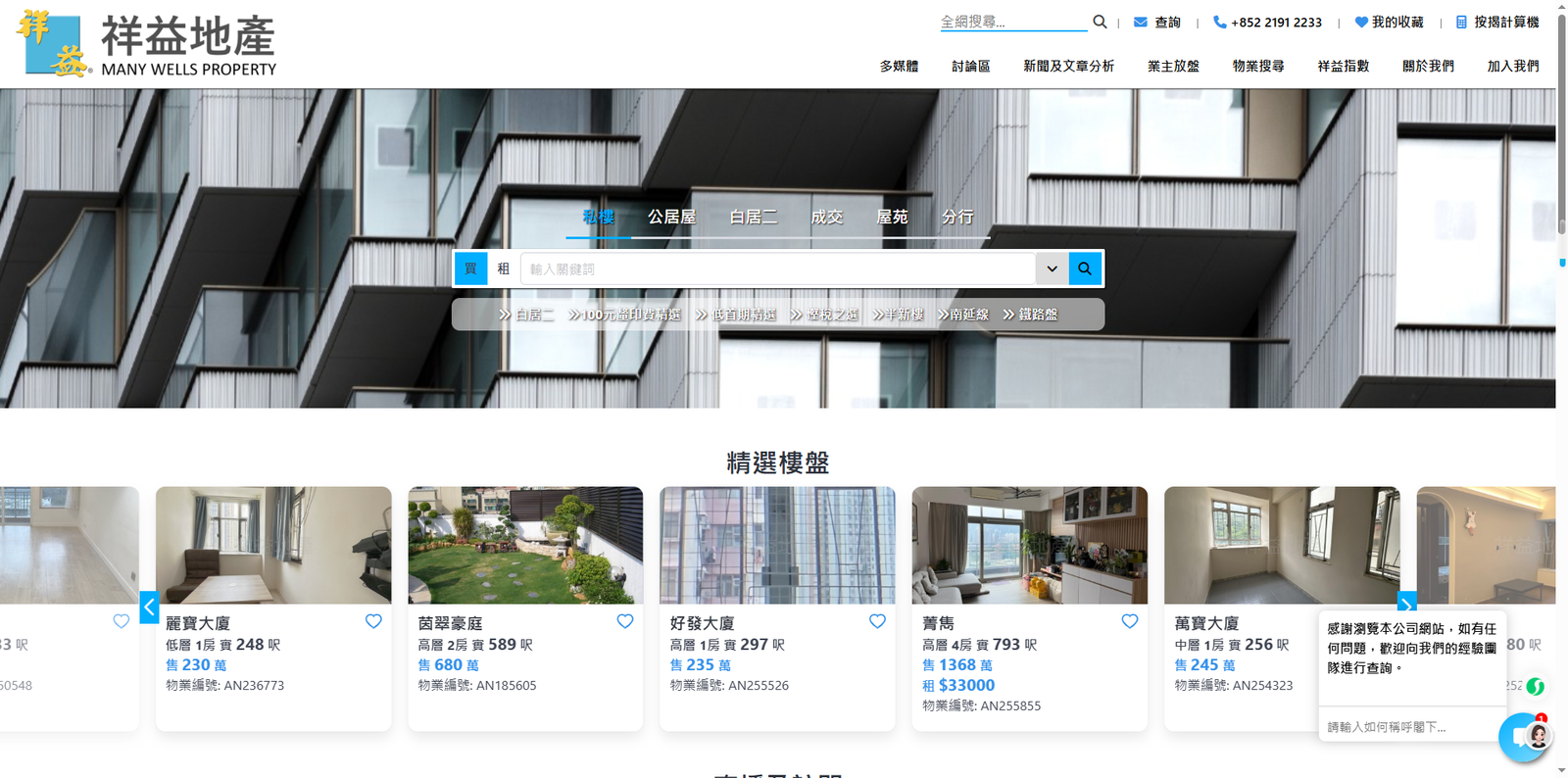Click heart icon on 好發大廈 listing
This screenshot has width=1568, height=778.
click(x=877, y=621)
